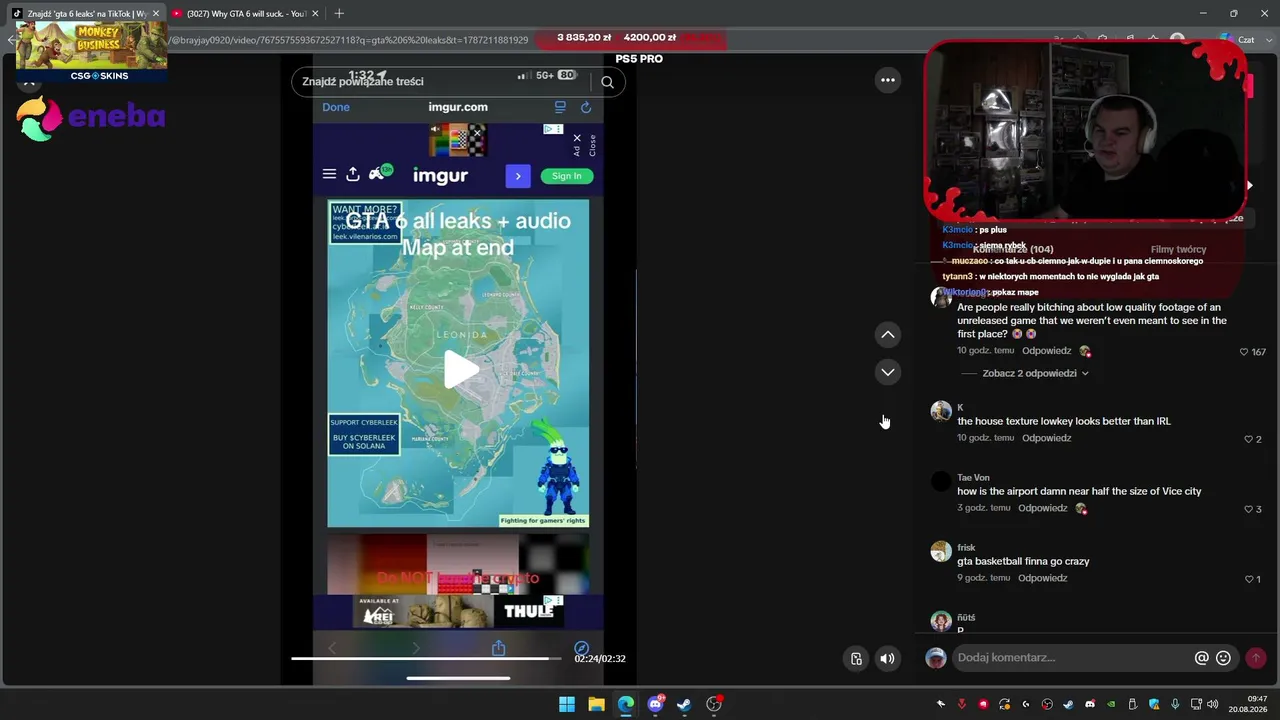Screen dimensions: 1280x720
Task: Open a new browser tab
Action: click(339, 14)
